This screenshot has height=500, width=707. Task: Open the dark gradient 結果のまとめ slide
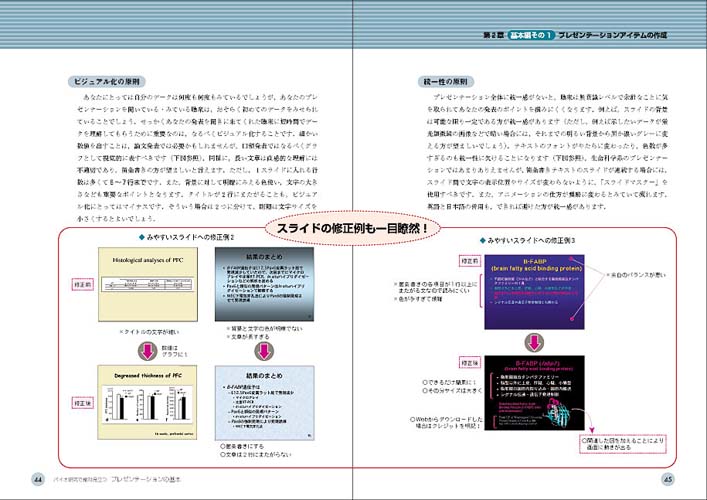(x=263, y=290)
